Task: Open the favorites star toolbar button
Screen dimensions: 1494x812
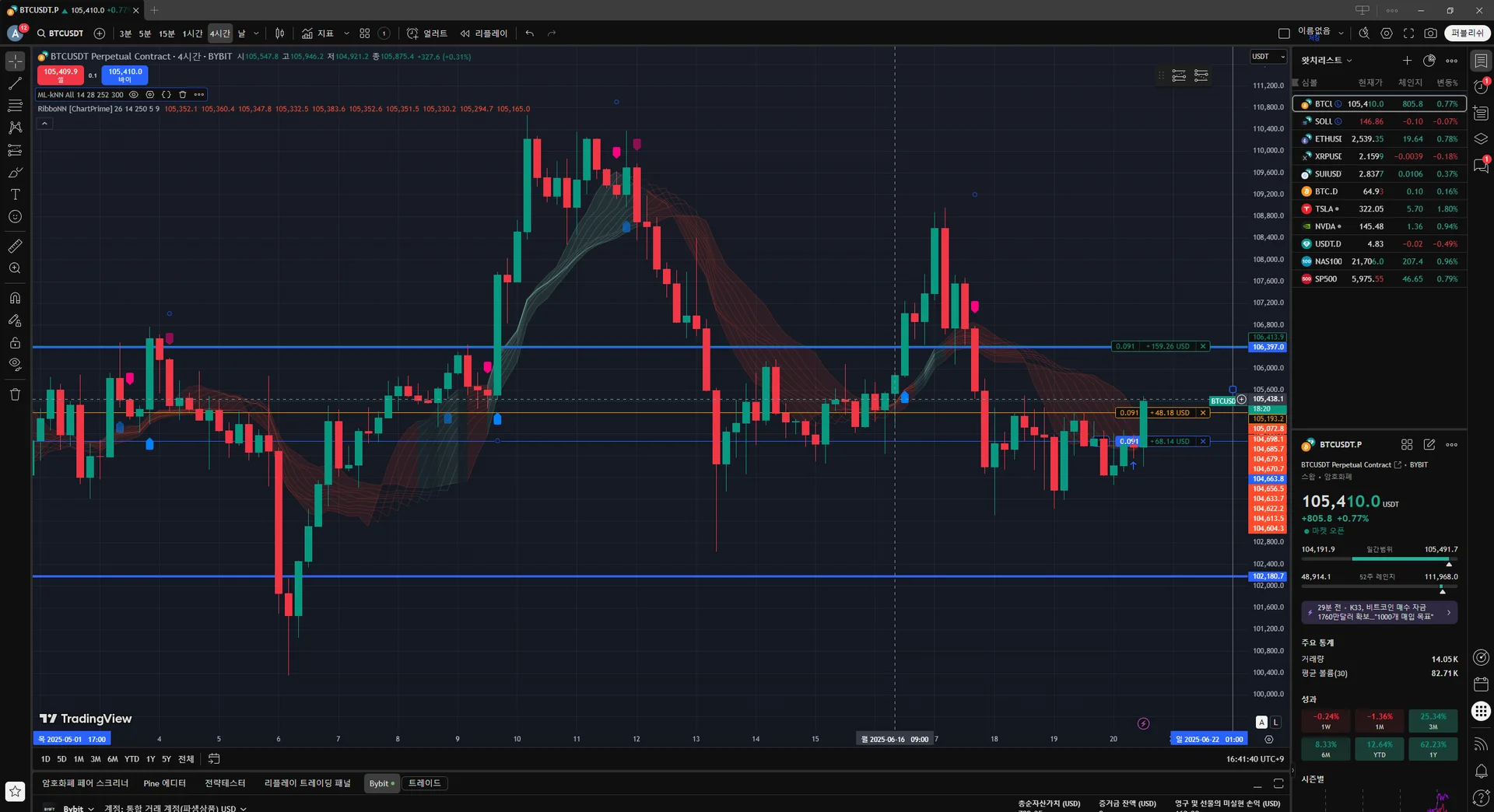Action: click(15, 792)
